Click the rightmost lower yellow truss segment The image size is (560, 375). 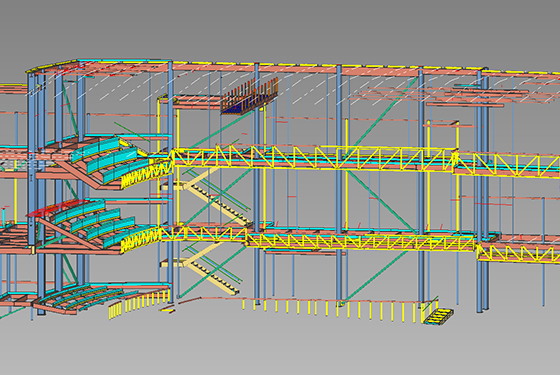pos(518,253)
